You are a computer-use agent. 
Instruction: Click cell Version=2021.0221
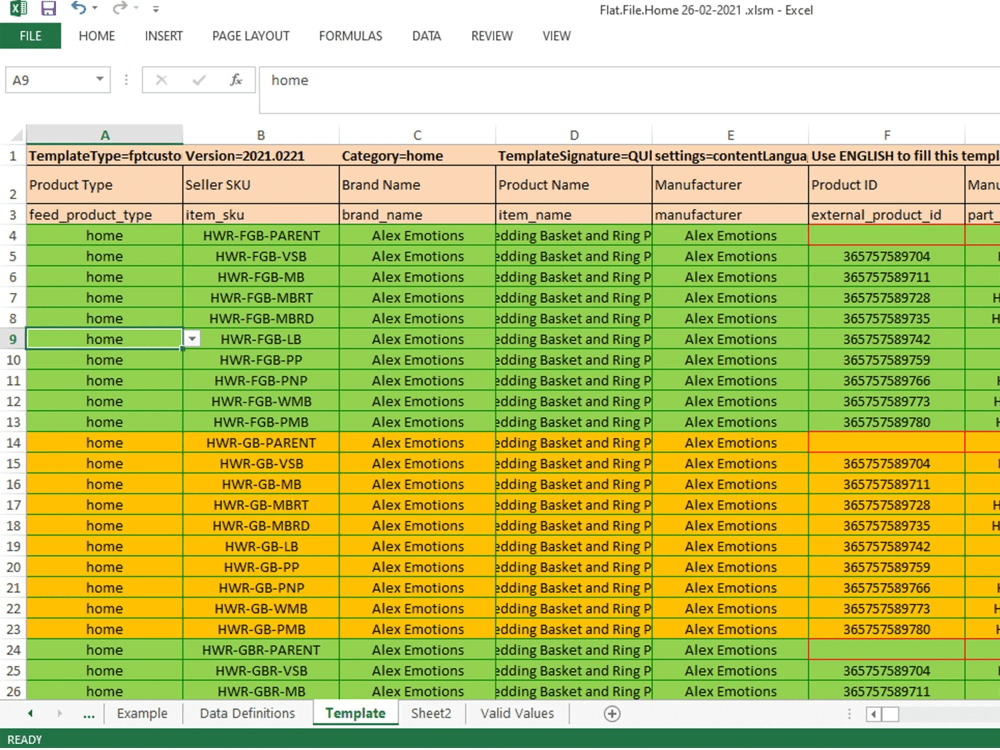point(261,156)
